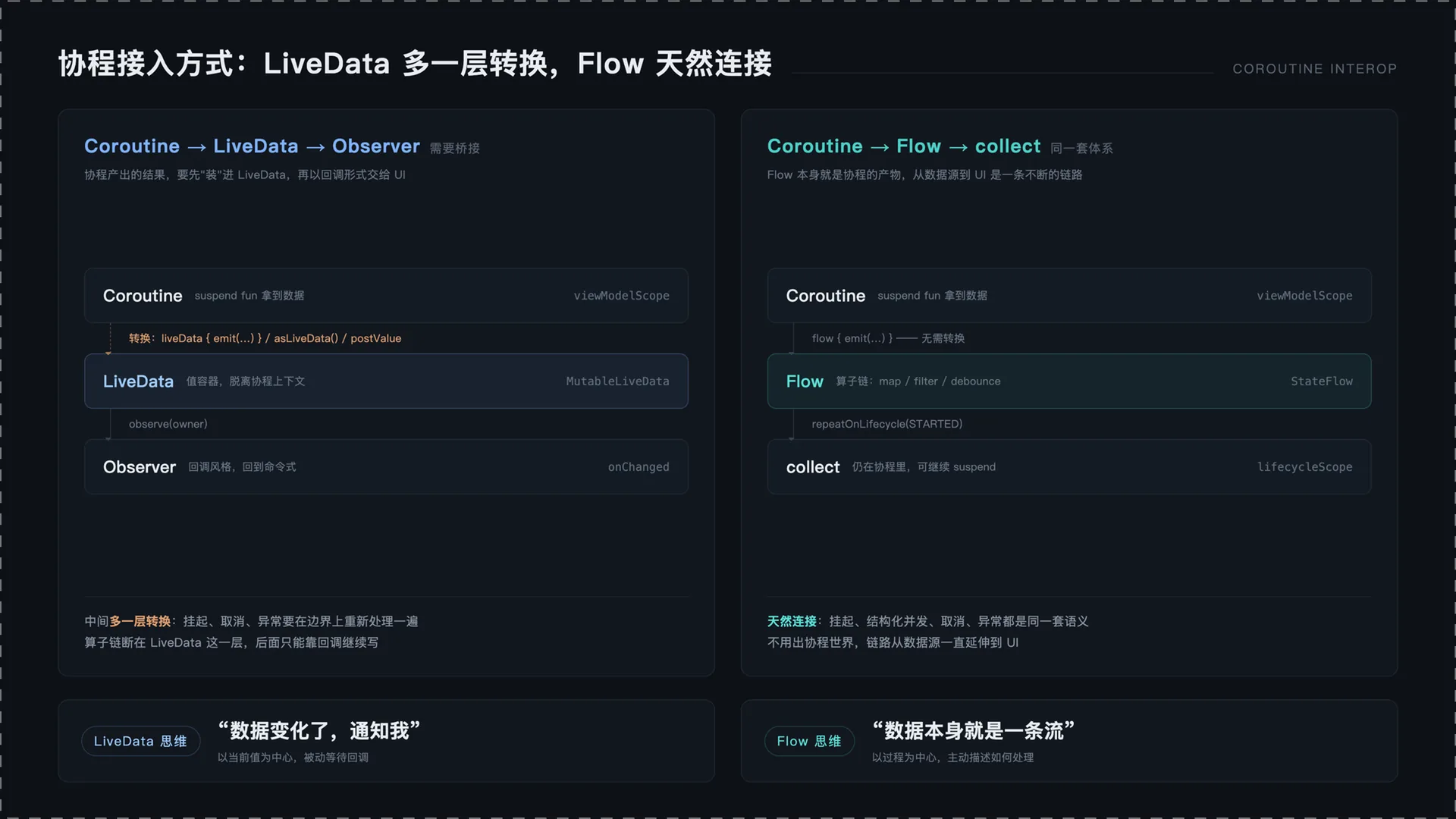Click the MutableLiveData label
The width and height of the screenshot is (1456, 819).
pyautogui.click(x=617, y=381)
